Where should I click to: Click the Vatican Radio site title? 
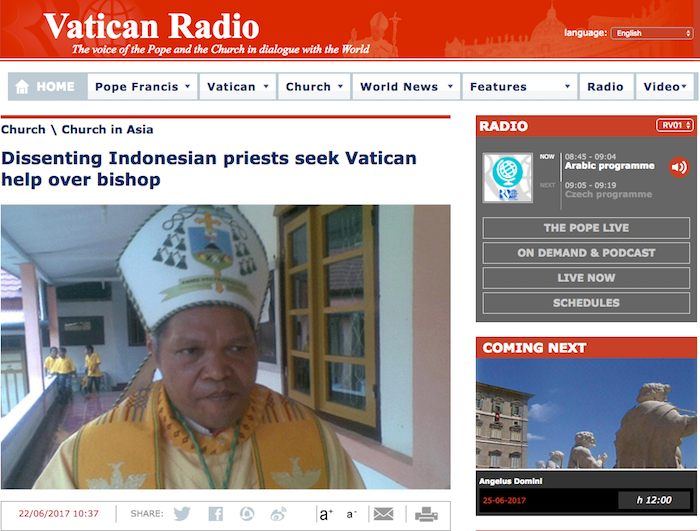point(151,26)
